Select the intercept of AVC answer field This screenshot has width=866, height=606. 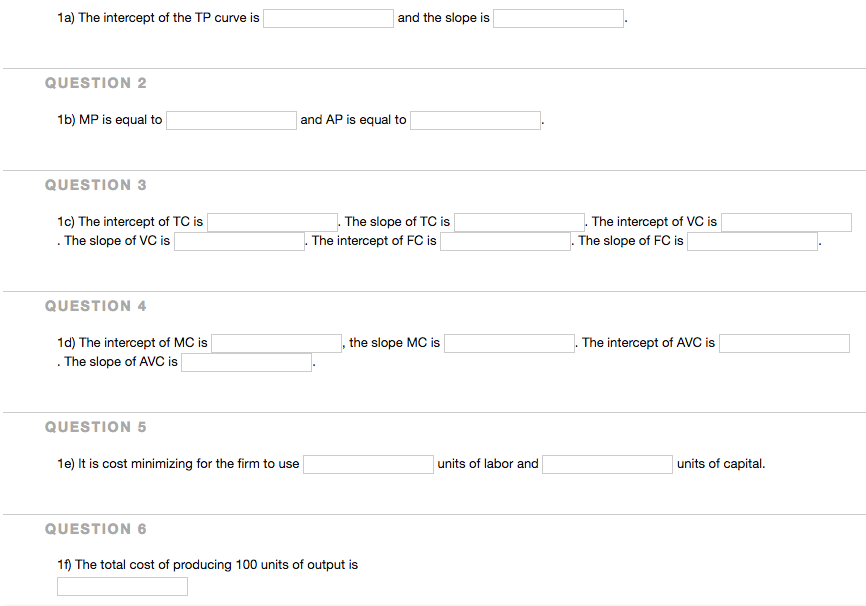pos(784,344)
